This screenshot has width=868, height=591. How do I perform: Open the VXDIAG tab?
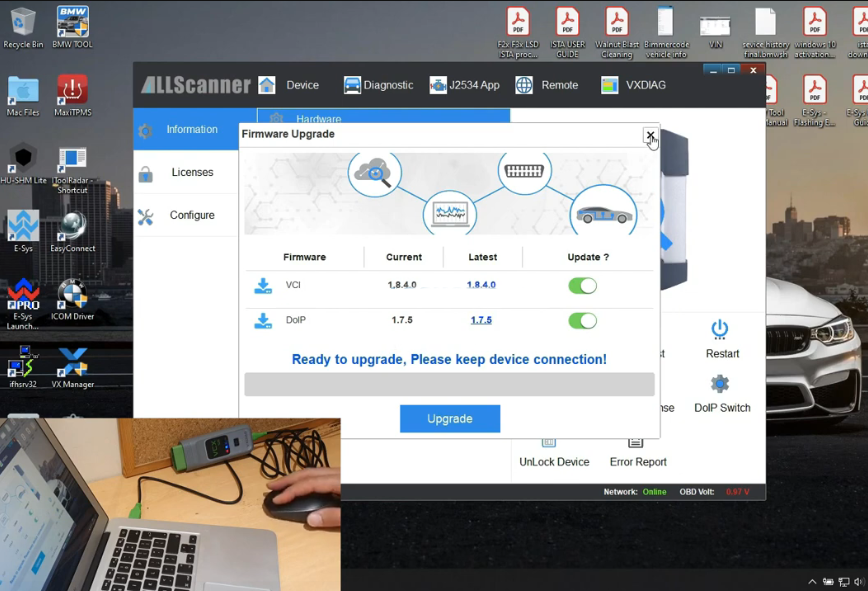tap(633, 85)
